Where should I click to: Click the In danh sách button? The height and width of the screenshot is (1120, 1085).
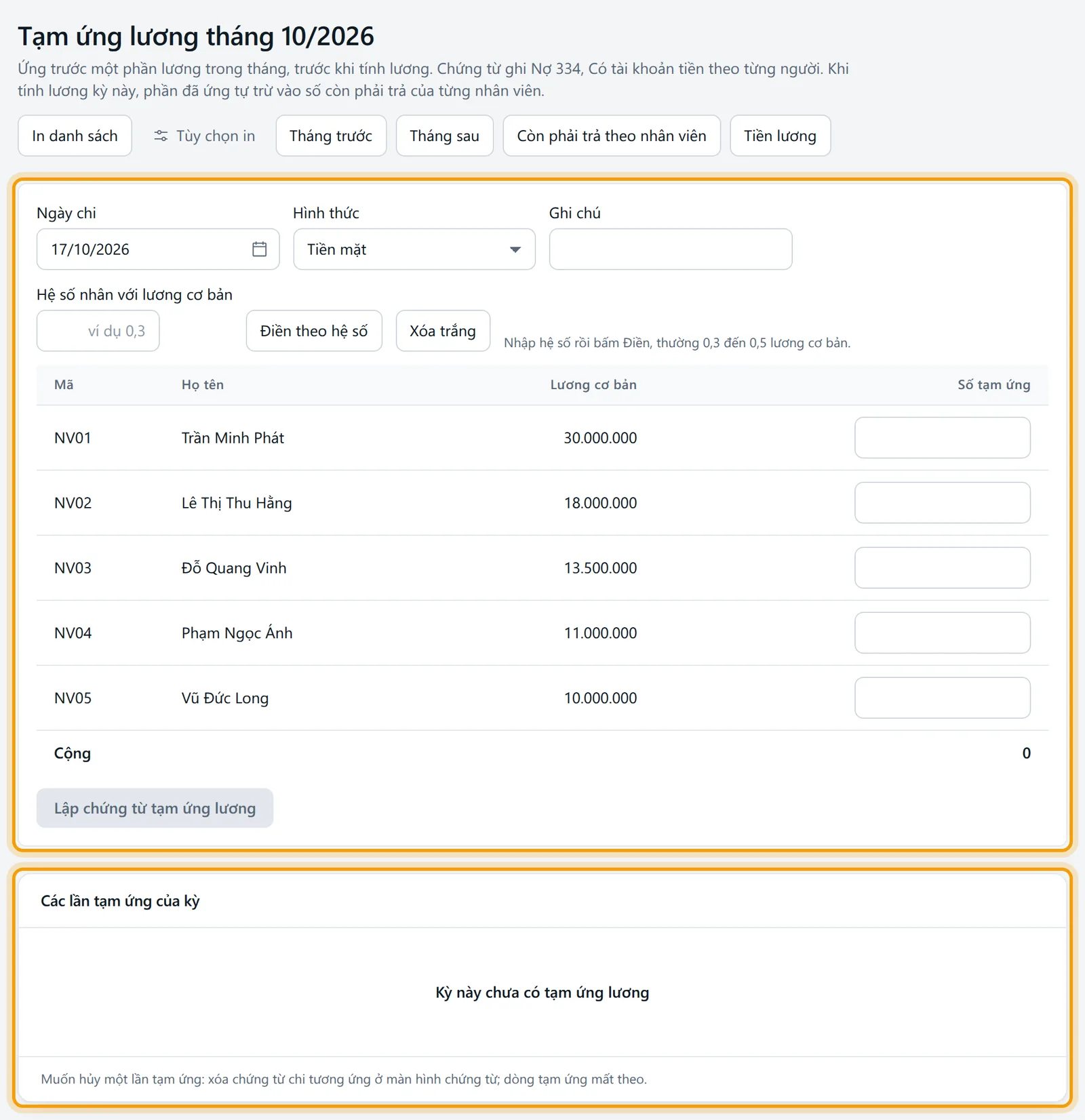coord(75,136)
